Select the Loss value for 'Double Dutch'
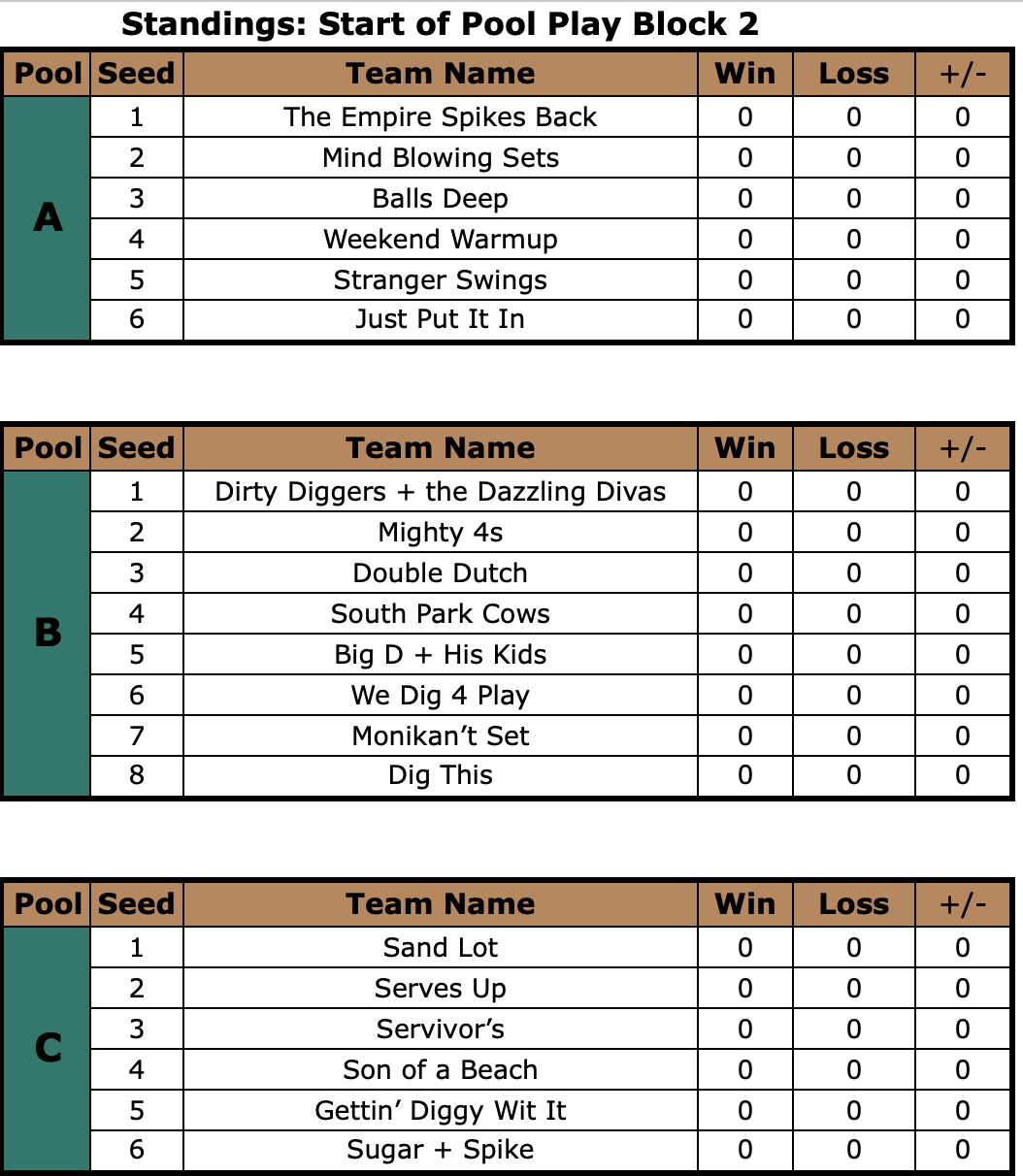Viewport: 1023px width, 1176px height. click(x=854, y=573)
